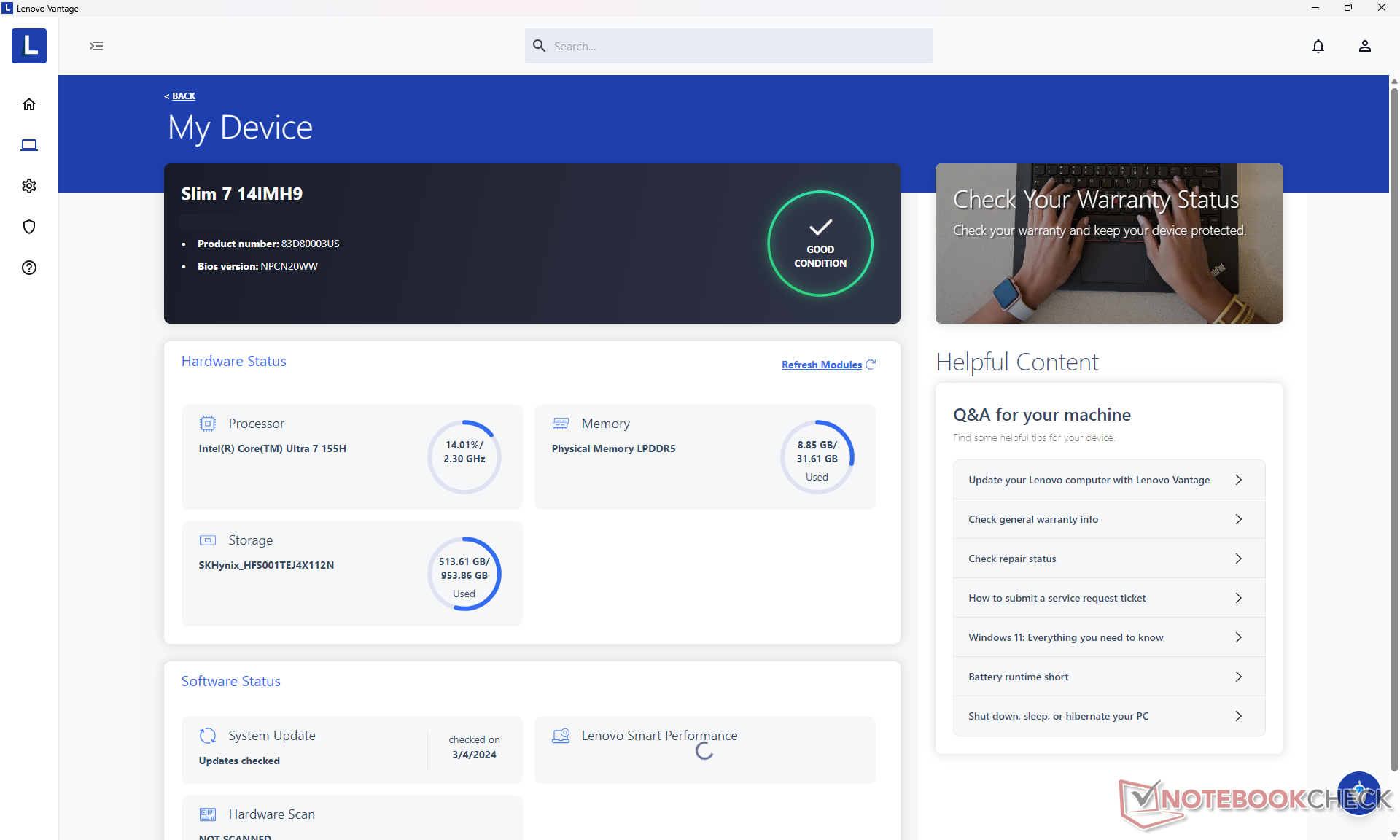Click the Lenovo Vantage L logo

(x=29, y=46)
